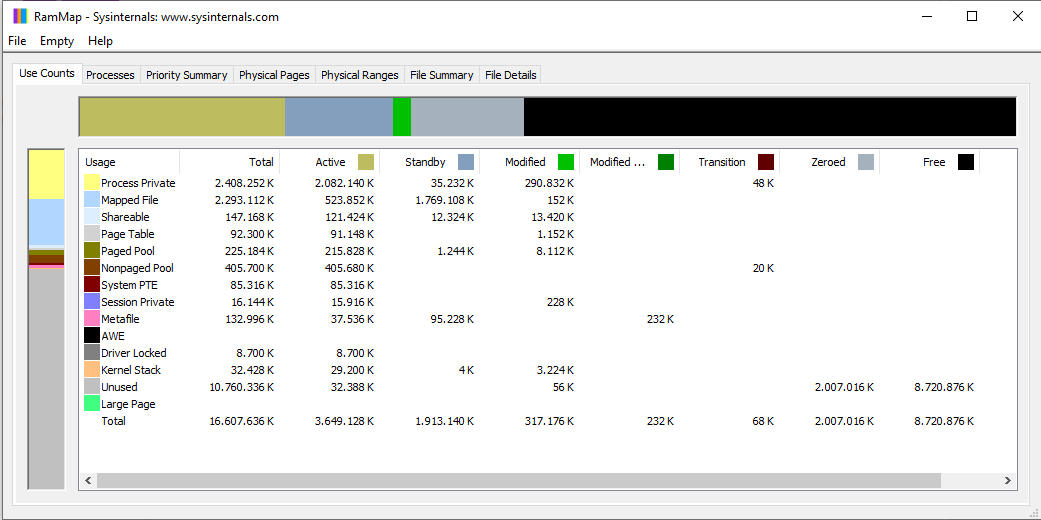
Task: Sort by the Transition column header
Action: click(730, 162)
